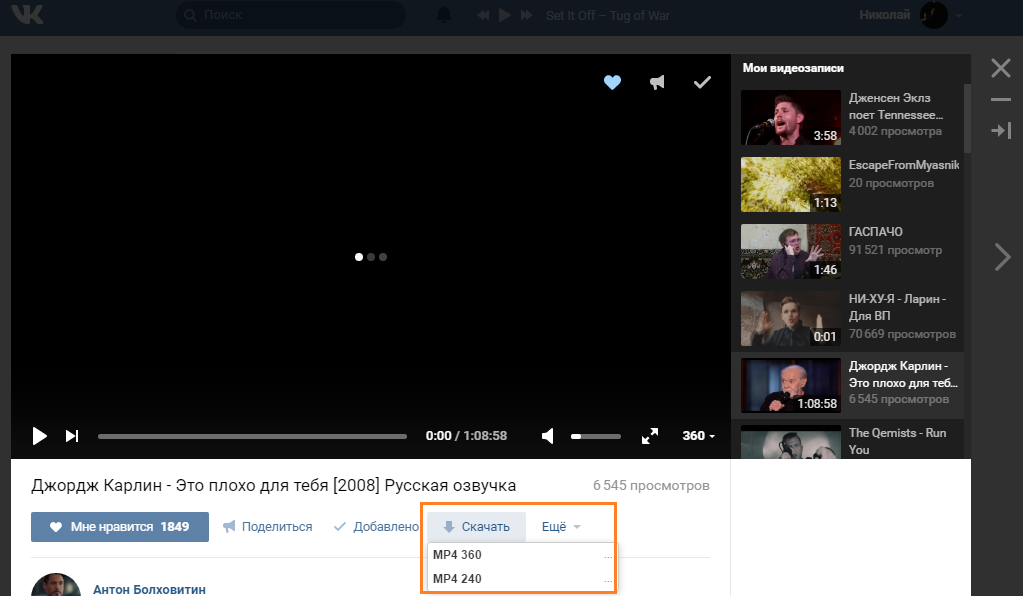Like video via heart icon overlay
Image resolution: width=1023 pixels, height=596 pixels.
click(612, 82)
